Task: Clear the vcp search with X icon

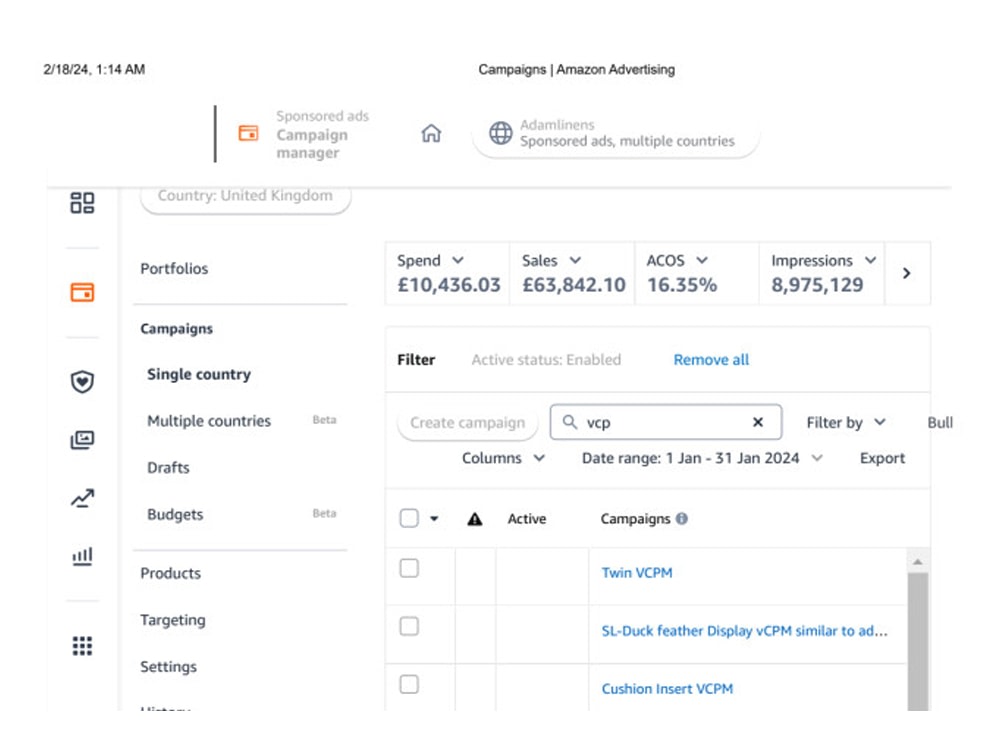Action: (x=758, y=422)
